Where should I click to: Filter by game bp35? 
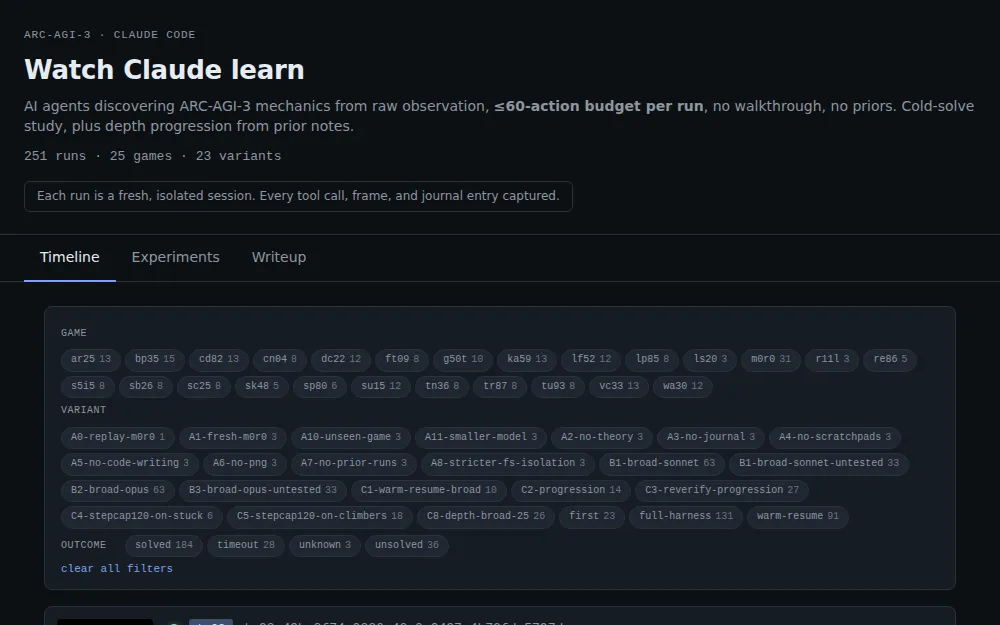[x=154, y=360]
